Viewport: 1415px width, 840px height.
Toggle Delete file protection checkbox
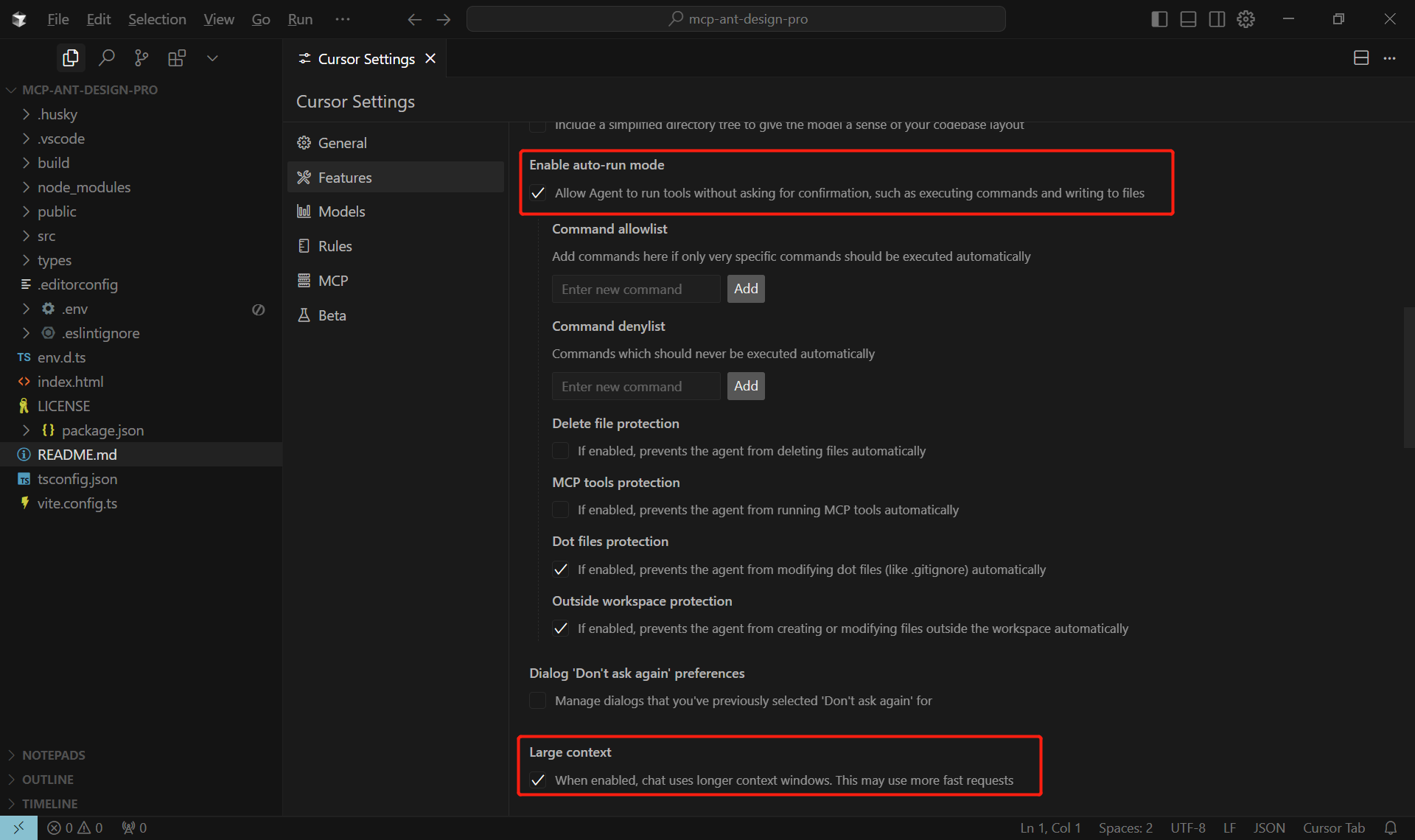click(x=561, y=451)
